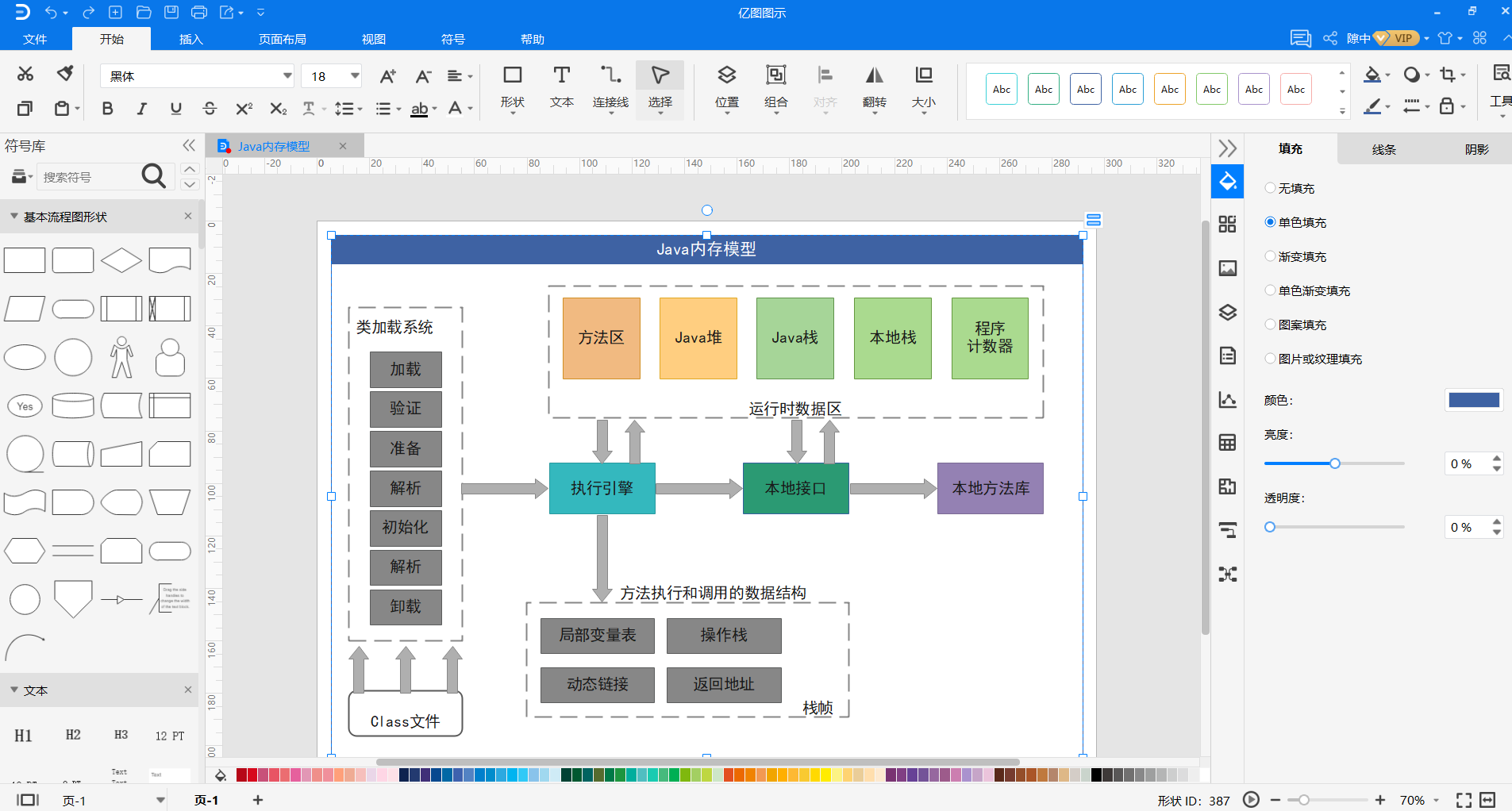Select the 单色渐变填充 radio option
Screen dimensions: 1512x811
click(1270, 290)
